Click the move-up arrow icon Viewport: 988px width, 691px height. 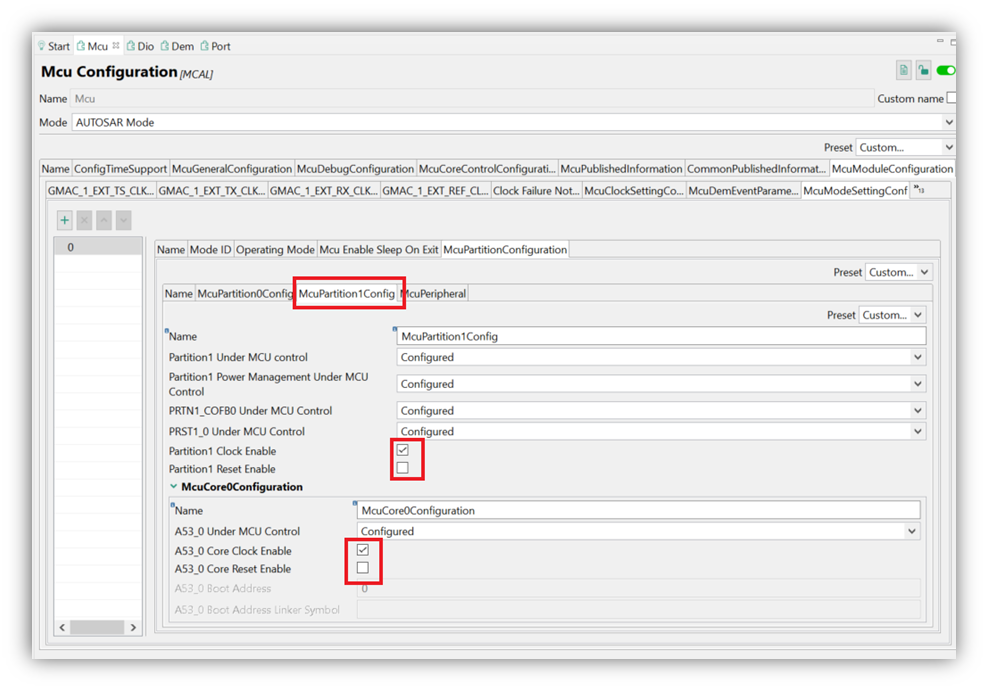[104, 220]
